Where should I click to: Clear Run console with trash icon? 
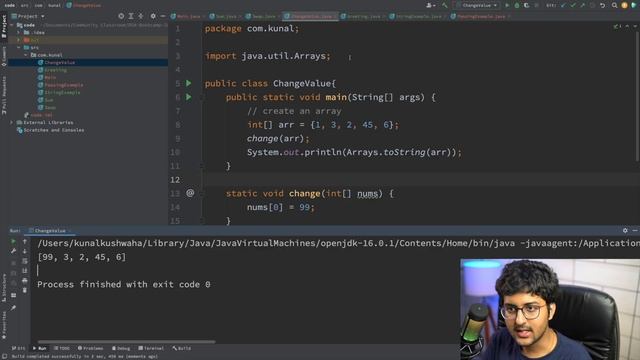(24, 290)
